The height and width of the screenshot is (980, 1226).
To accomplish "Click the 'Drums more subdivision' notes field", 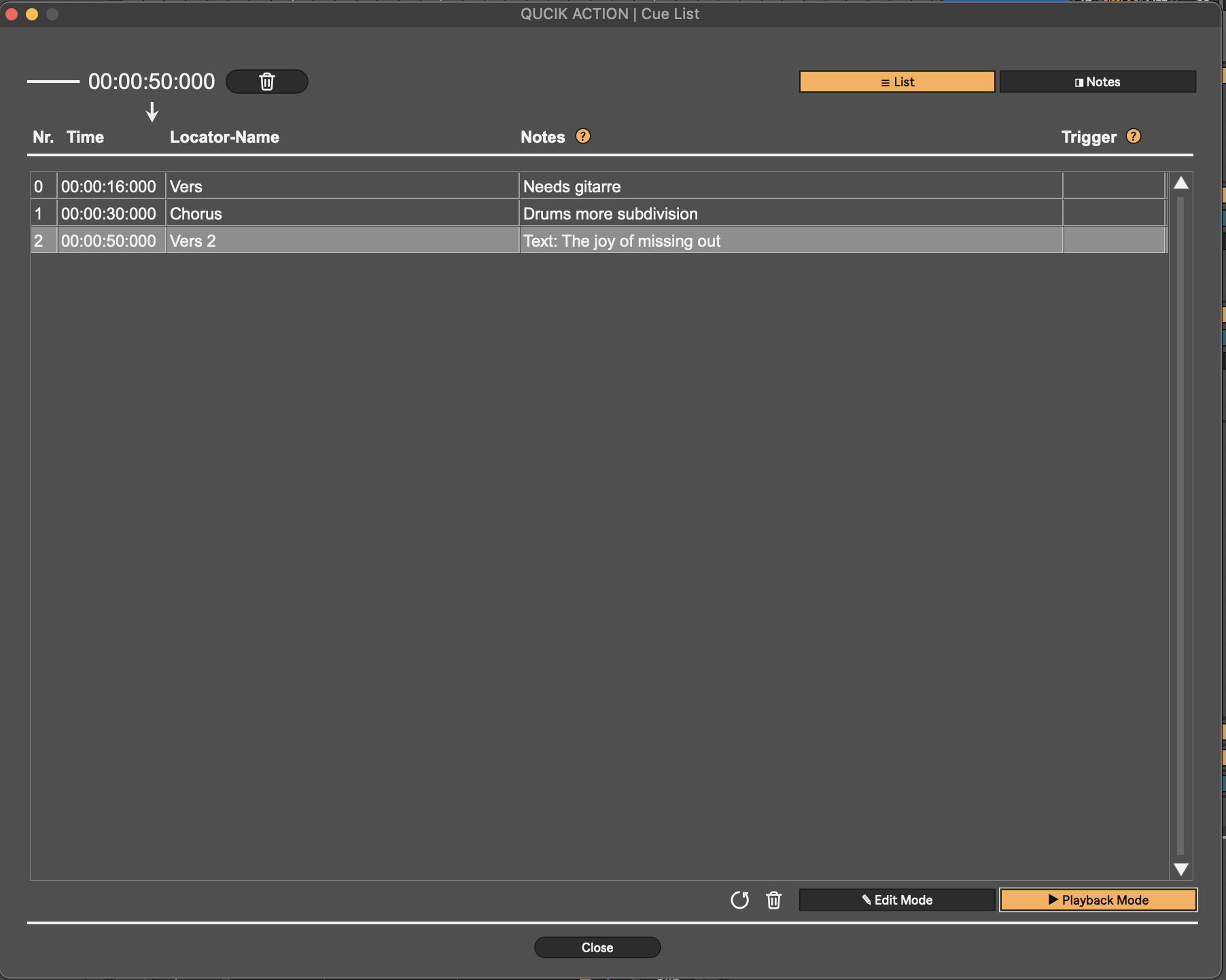I will (x=790, y=213).
